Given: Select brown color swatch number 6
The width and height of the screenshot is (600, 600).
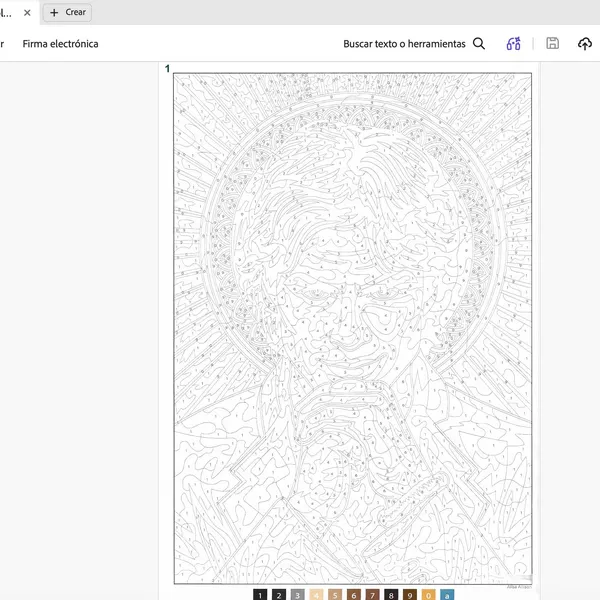Looking at the screenshot, I should (354, 595).
